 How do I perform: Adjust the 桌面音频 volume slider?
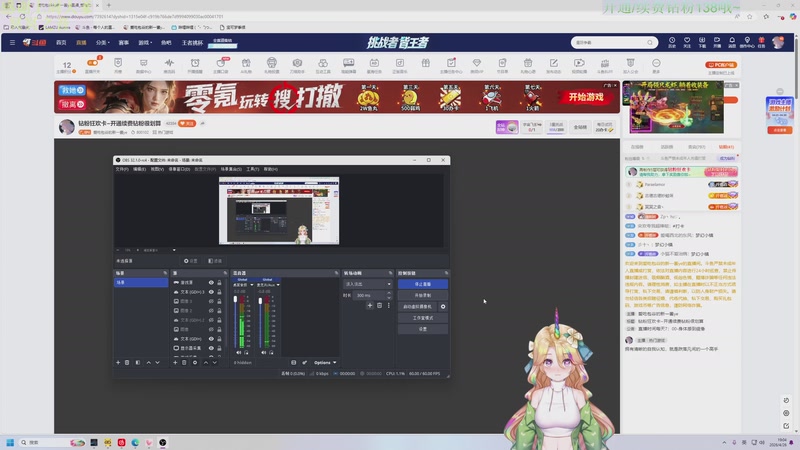click(x=235, y=321)
